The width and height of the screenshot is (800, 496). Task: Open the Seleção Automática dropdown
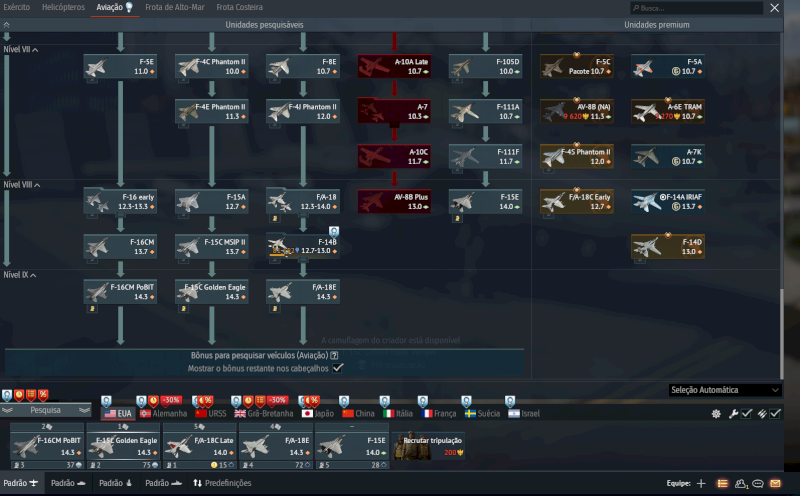point(725,390)
